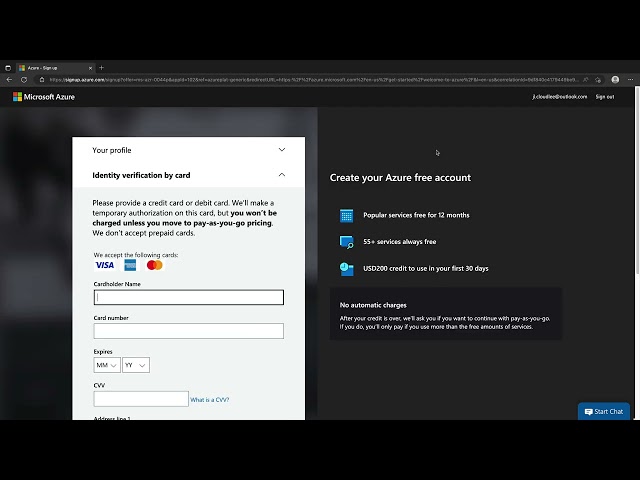Open the tab actions menu icon
The width and height of the screenshot is (640, 480).
8,68
